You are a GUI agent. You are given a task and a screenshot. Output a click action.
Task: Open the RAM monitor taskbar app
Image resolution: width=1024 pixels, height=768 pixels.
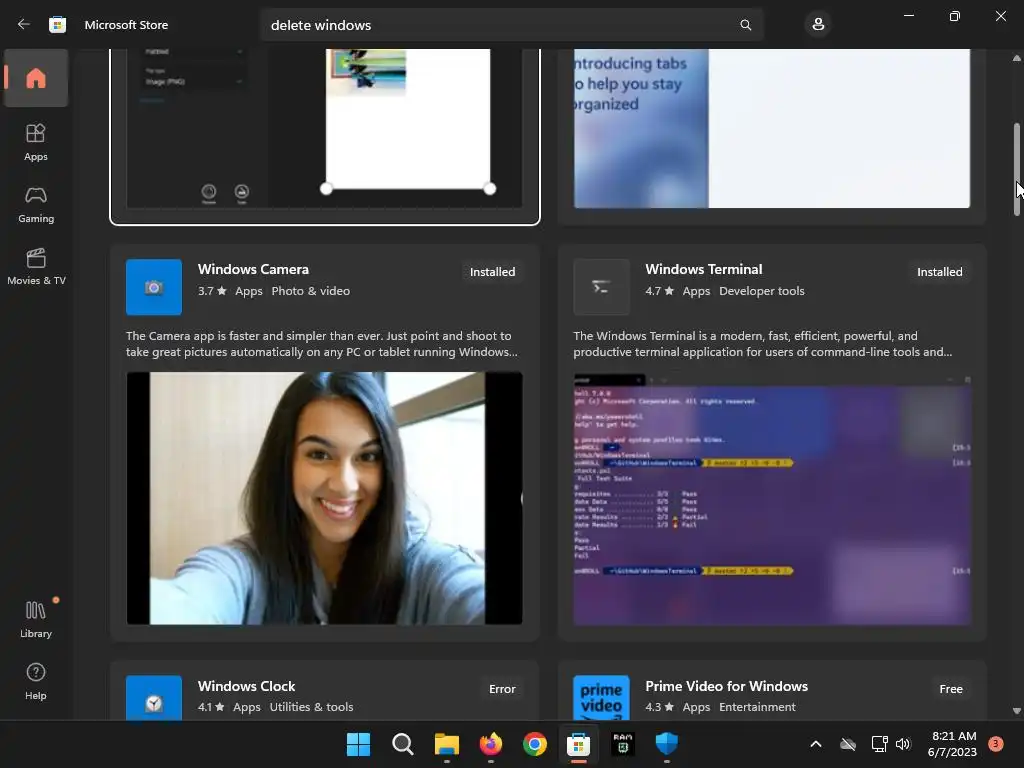click(x=623, y=744)
